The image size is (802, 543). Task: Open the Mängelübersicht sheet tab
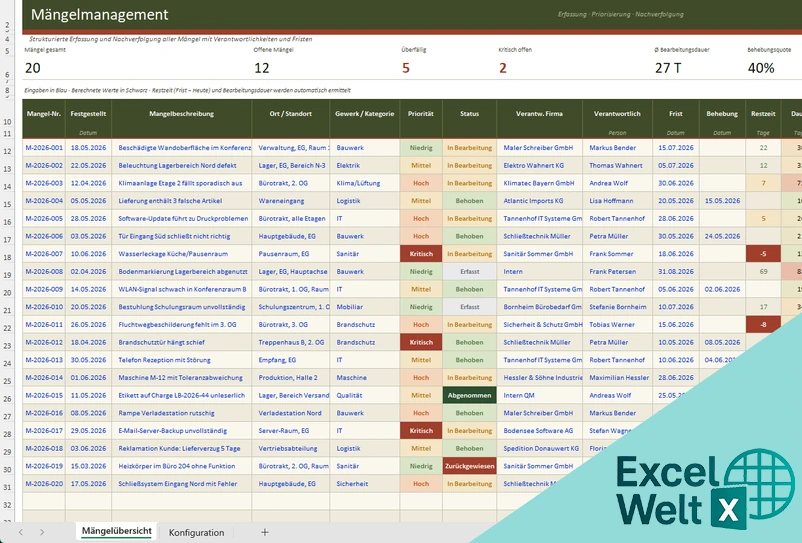tap(117, 531)
